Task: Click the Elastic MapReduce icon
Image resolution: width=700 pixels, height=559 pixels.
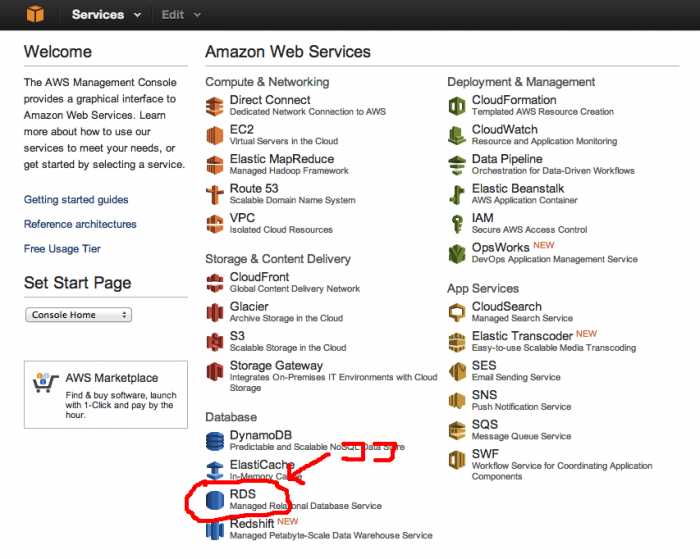Action: pyautogui.click(x=215, y=165)
